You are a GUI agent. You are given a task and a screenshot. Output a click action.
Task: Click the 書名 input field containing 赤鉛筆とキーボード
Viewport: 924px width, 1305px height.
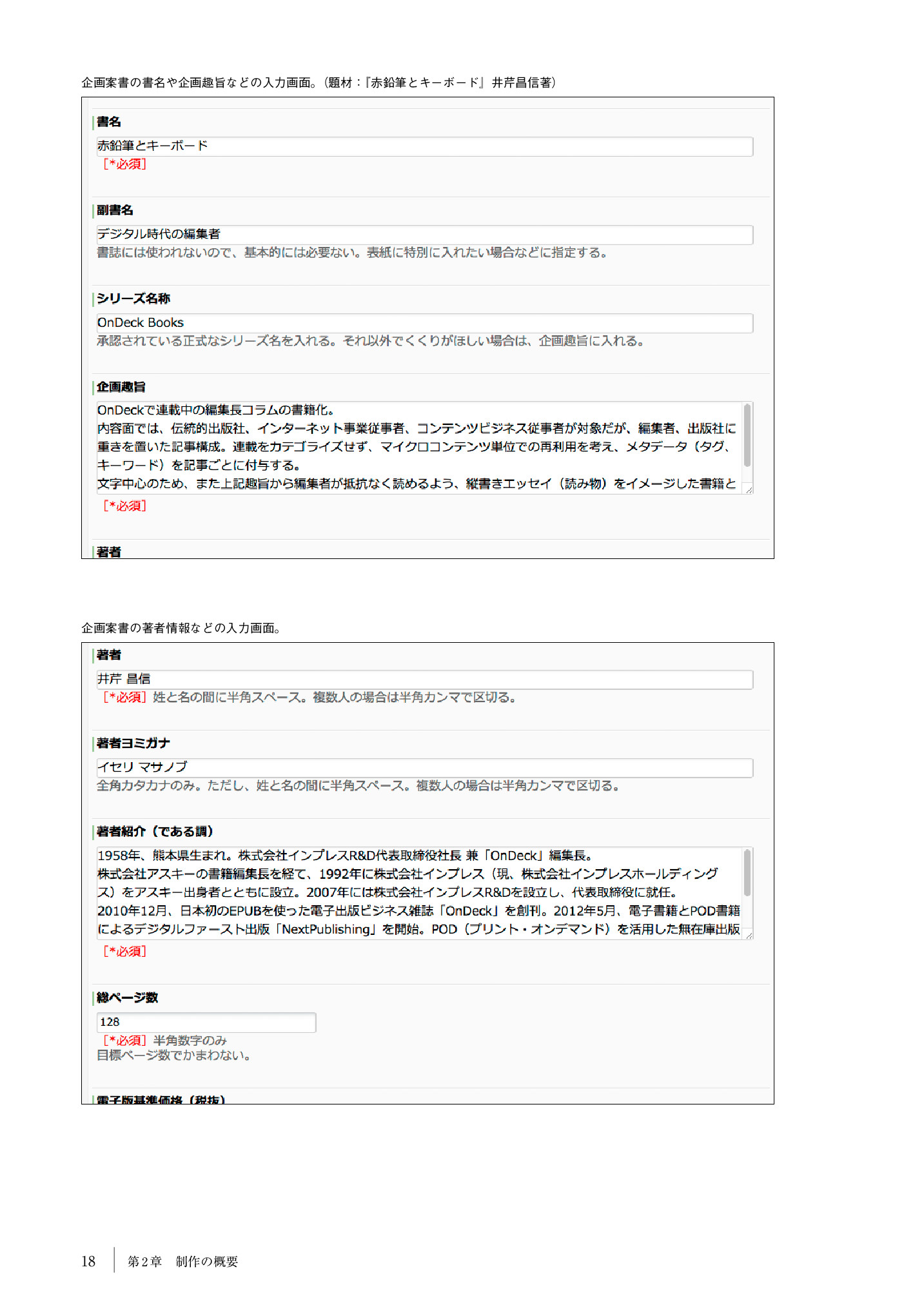click(x=424, y=146)
